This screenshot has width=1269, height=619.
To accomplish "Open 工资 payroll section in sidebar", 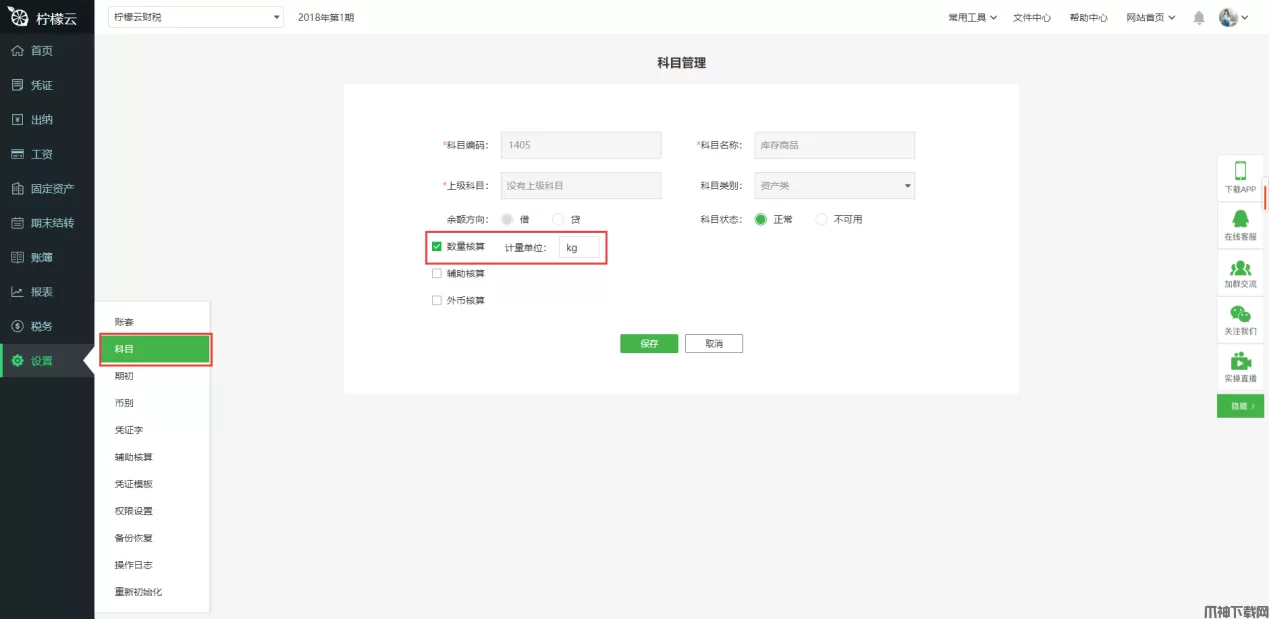I will (47, 154).
